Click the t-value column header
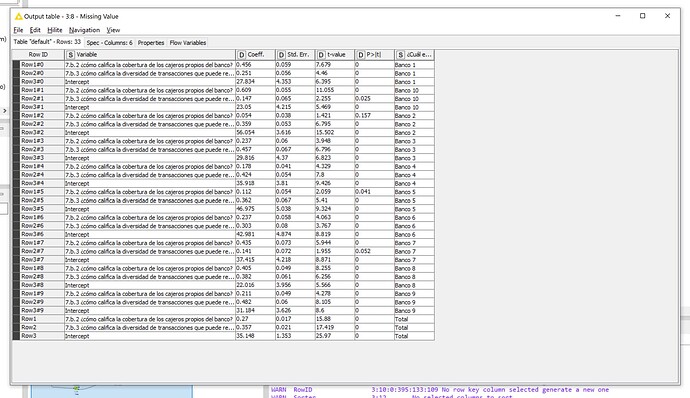This screenshot has height=398, width=690. pyautogui.click(x=335, y=55)
